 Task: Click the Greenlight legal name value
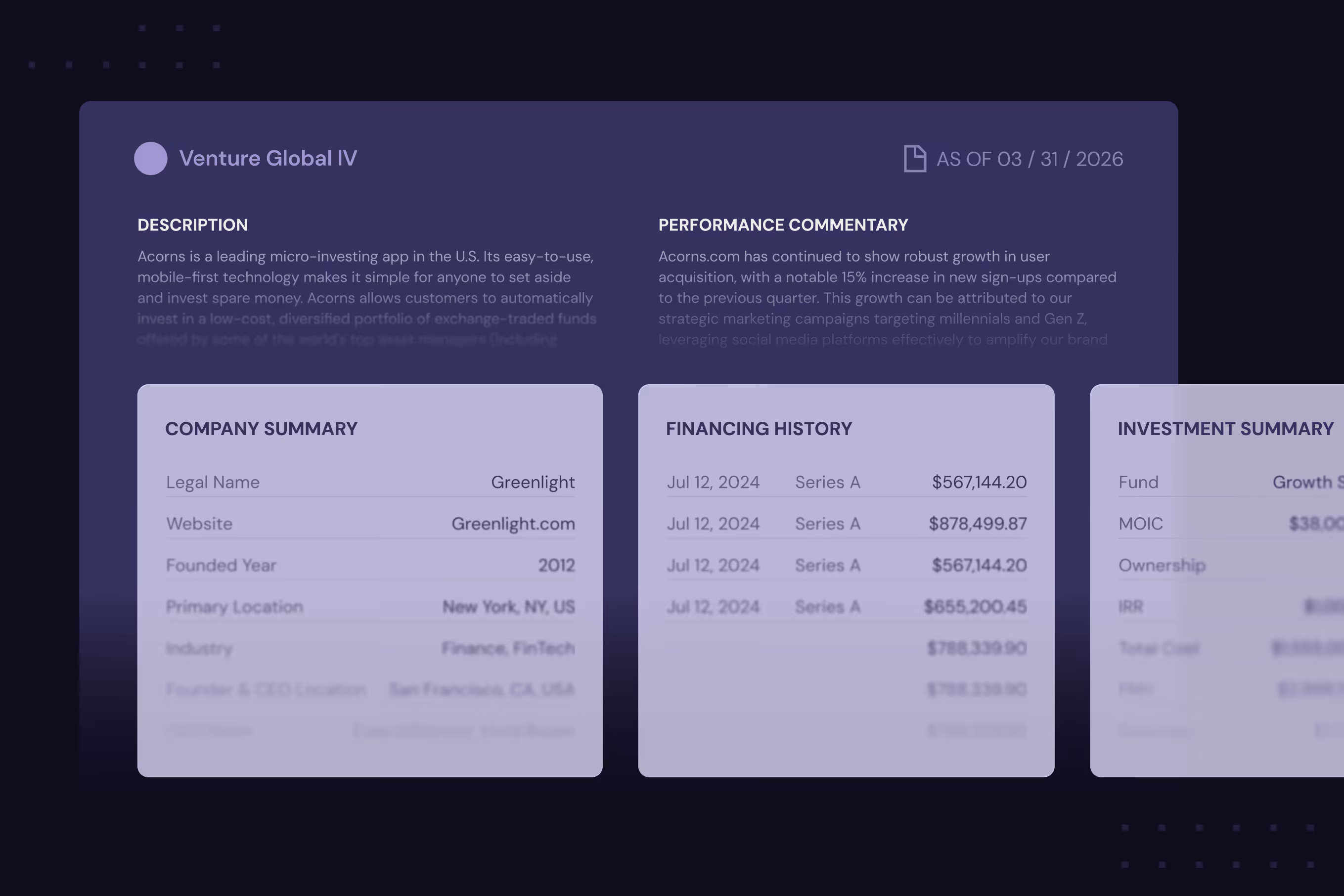click(533, 482)
